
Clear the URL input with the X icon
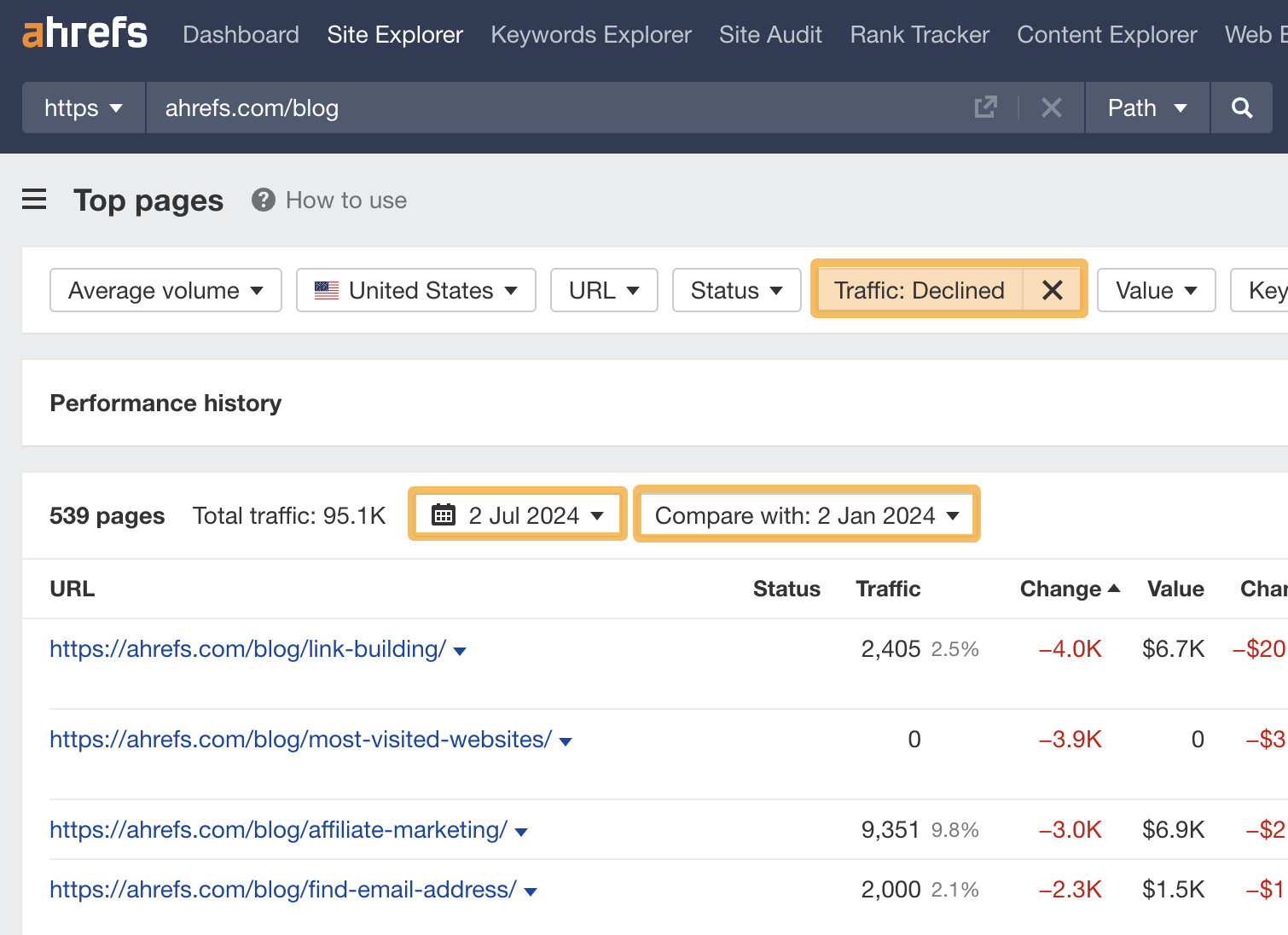coord(1051,107)
